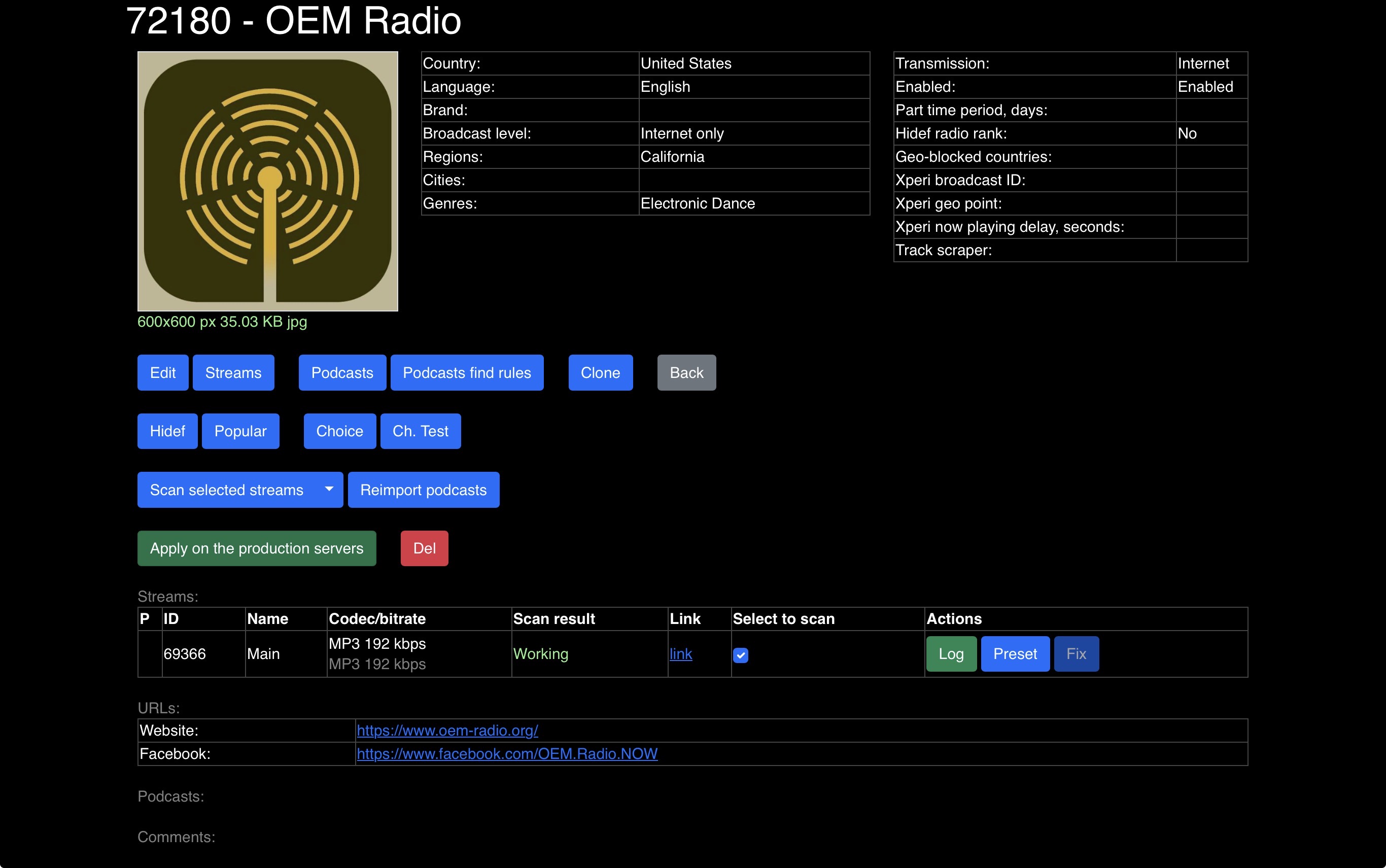
Task: Click the Choice button
Action: (x=339, y=431)
